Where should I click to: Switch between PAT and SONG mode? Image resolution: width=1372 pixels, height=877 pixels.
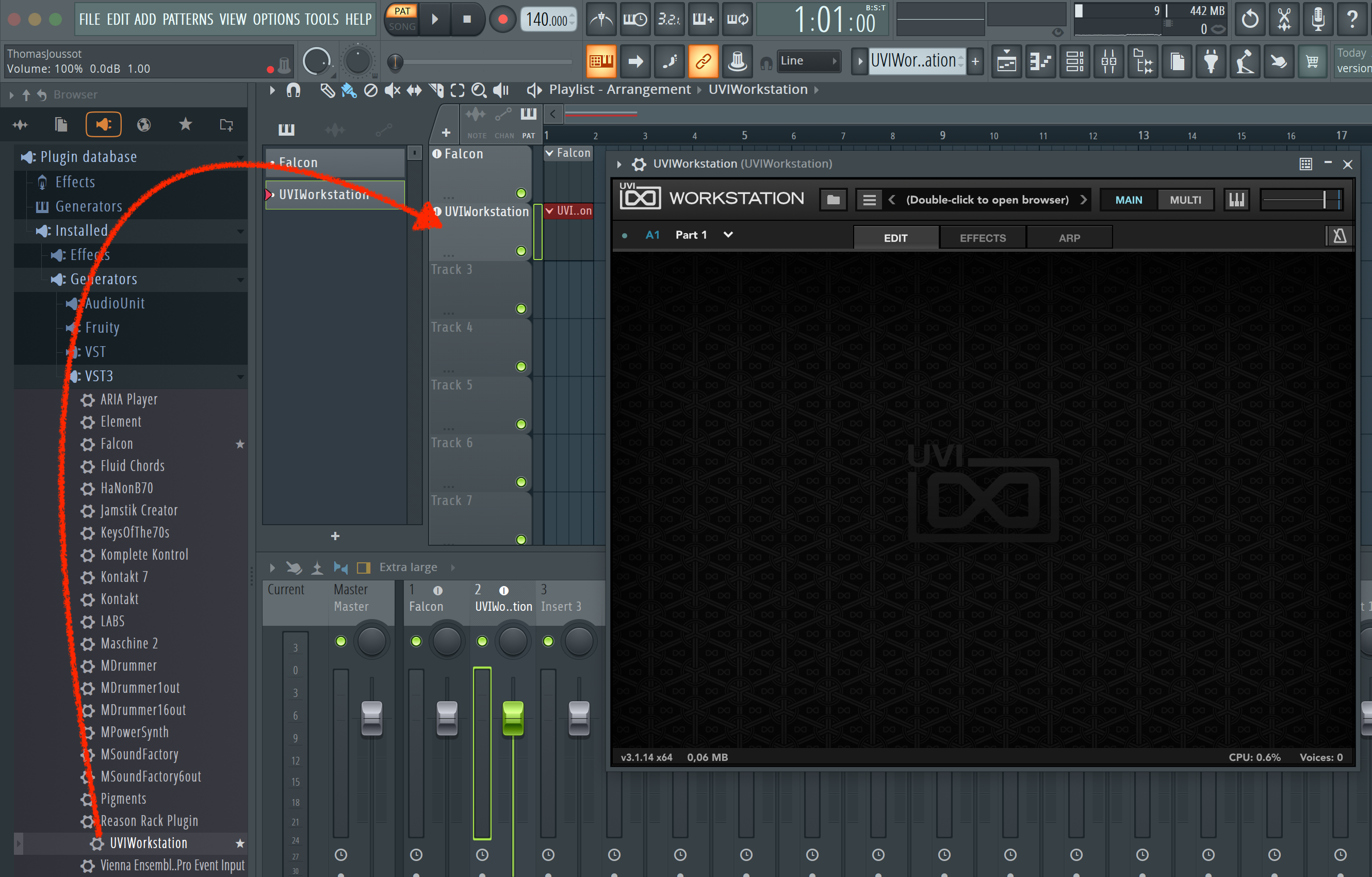[402, 19]
